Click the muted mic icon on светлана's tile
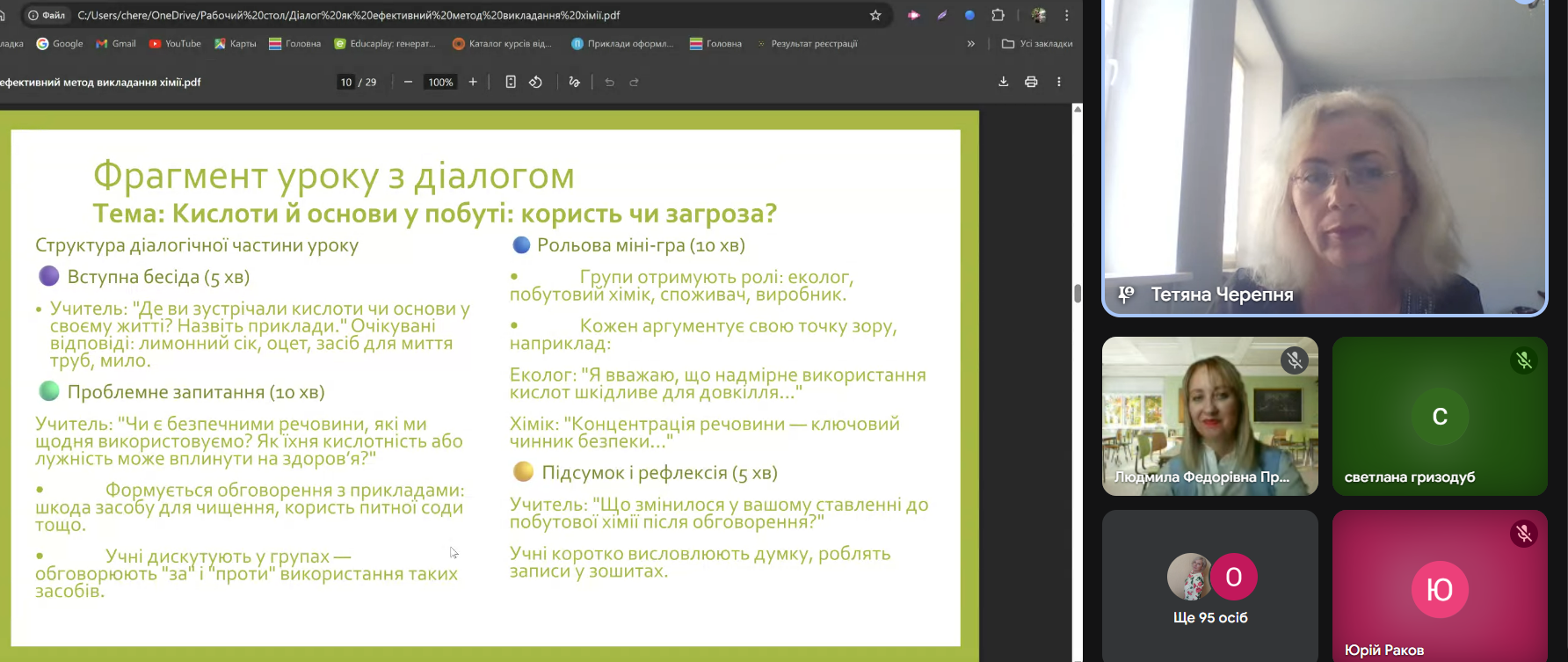1568x662 pixels. [1524, 360]
